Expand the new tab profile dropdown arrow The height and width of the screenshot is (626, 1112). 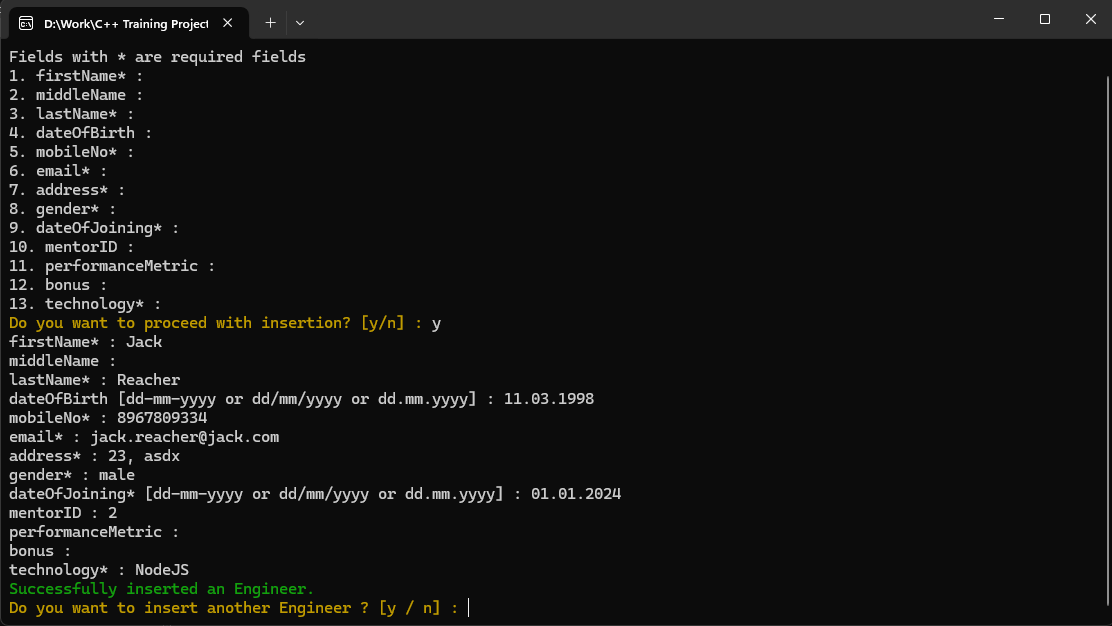300,23
